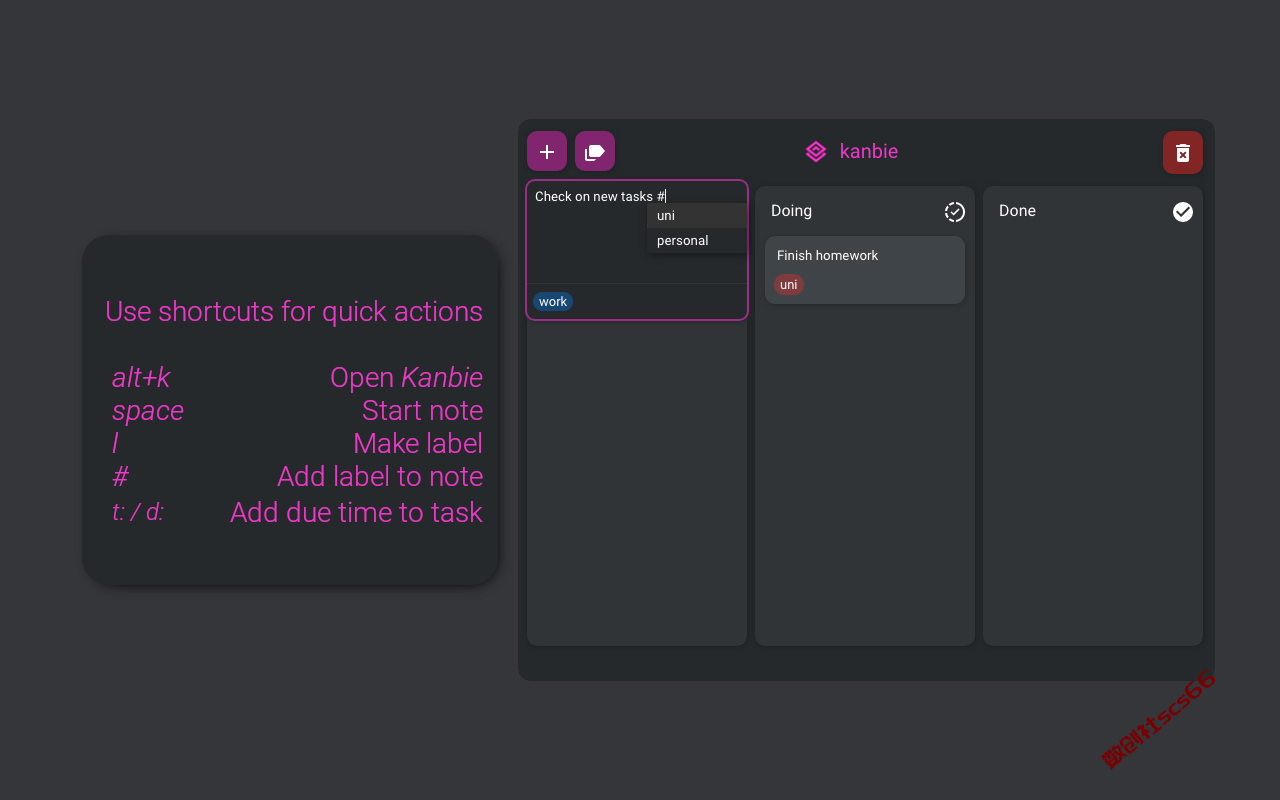Click the red trash delete button
Image resolution: width=1280 pixels, height=800 pixels.
click(x=1183, y=152)
